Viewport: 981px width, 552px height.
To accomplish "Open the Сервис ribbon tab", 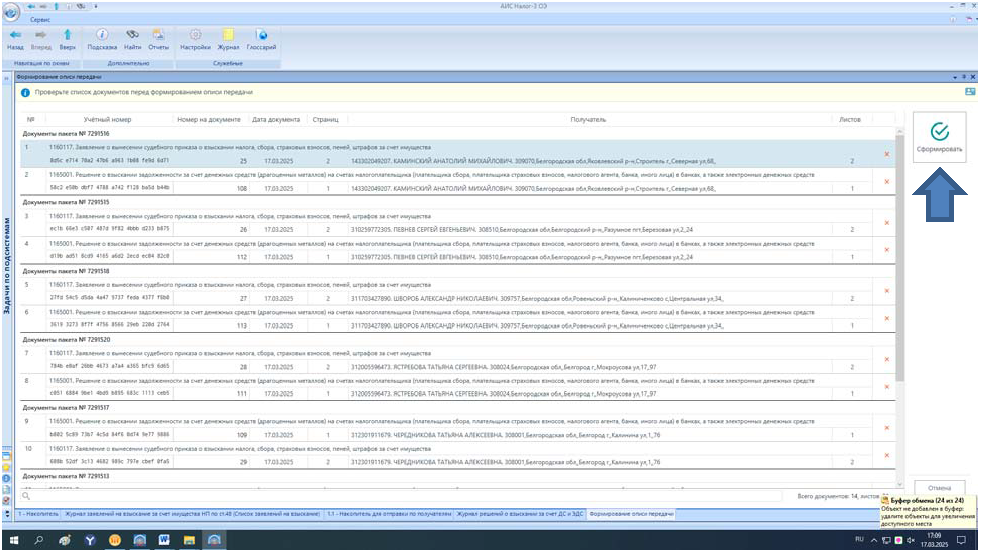I will tap(41, 19).
